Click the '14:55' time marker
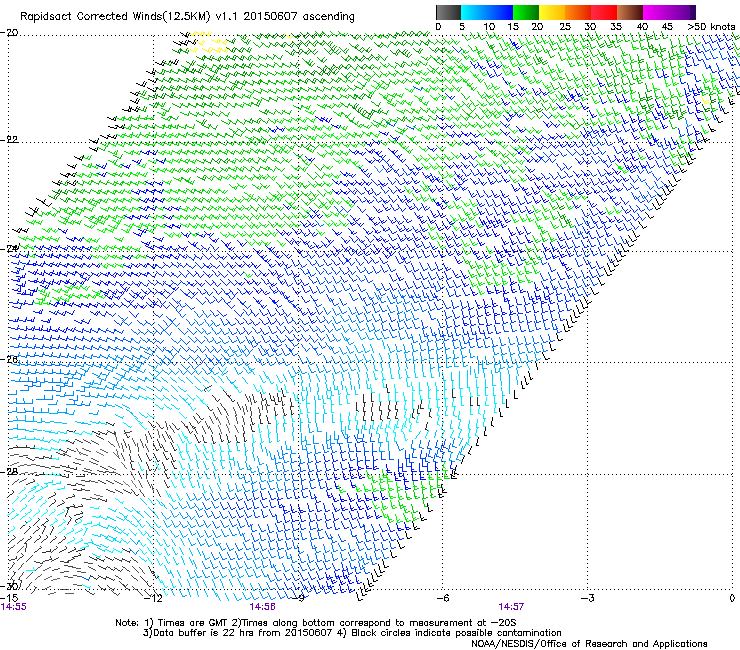 point(14,607)
